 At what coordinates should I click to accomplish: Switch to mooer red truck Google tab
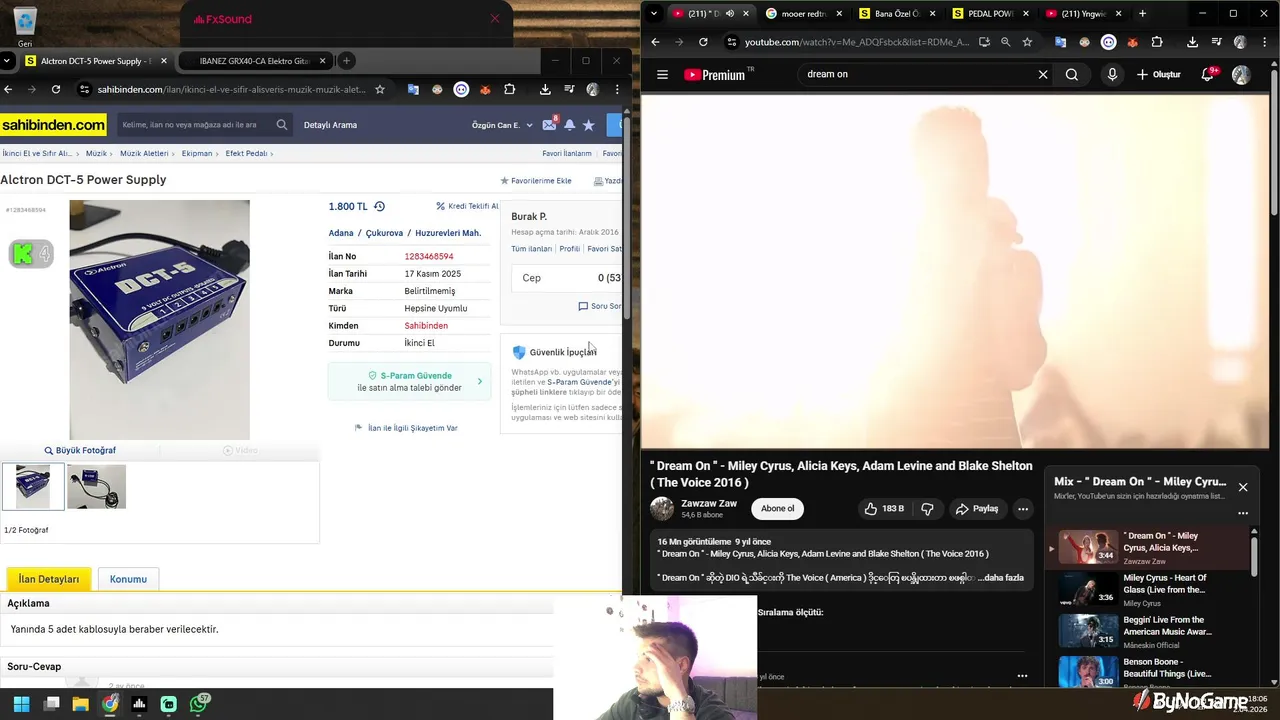802,13
